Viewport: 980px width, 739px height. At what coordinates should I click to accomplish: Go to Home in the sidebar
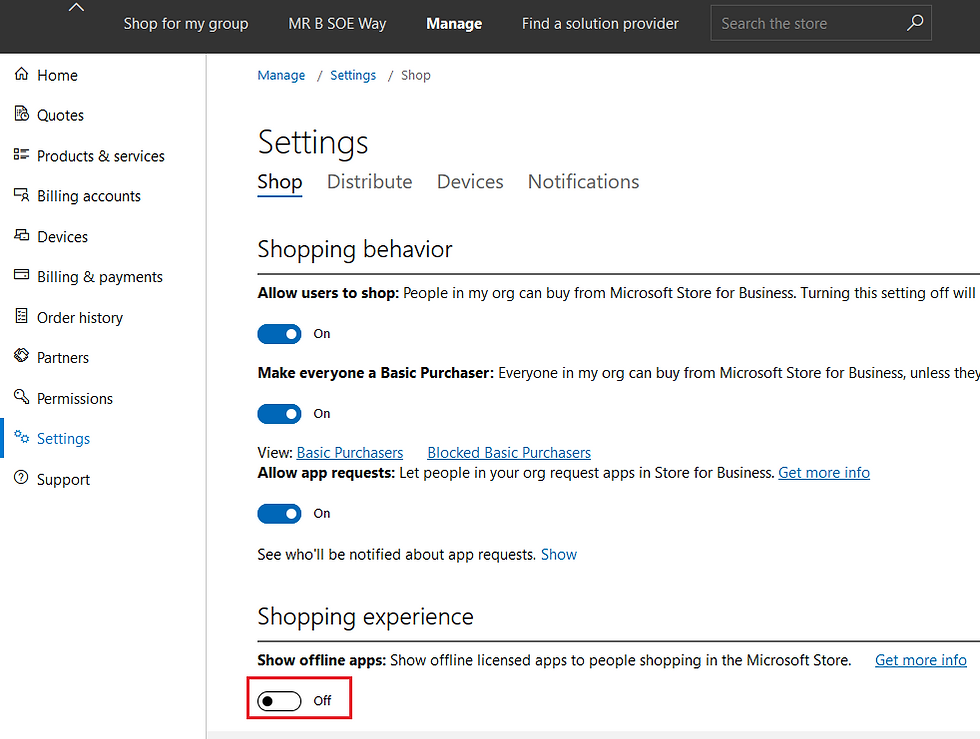point(58,76)
